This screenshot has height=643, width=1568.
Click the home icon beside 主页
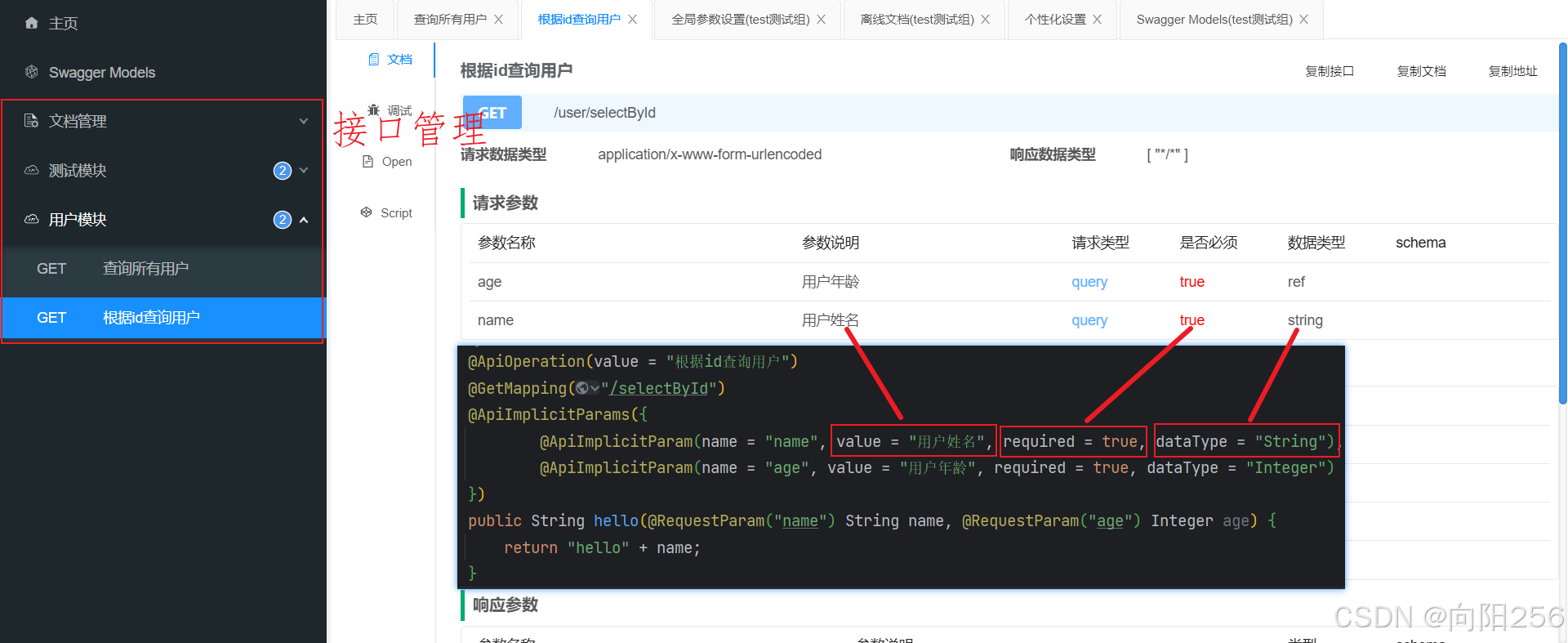pos(31,23)
